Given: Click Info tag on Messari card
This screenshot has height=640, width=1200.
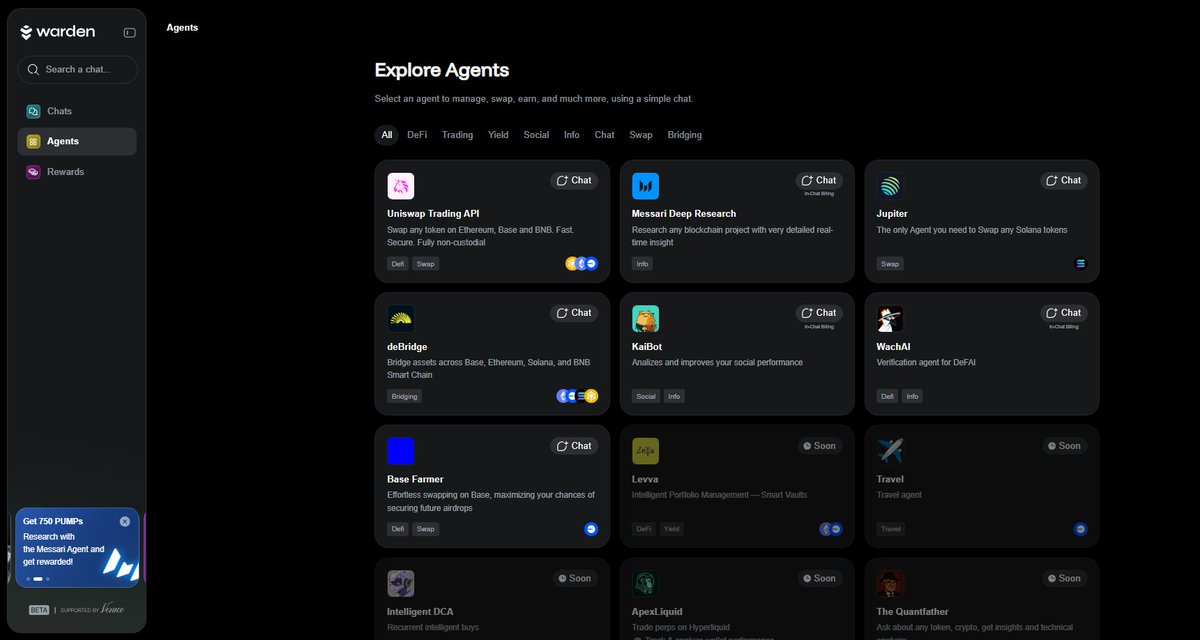Looking at the screenshot, I should pyautogui.click(x=642, y=264).
